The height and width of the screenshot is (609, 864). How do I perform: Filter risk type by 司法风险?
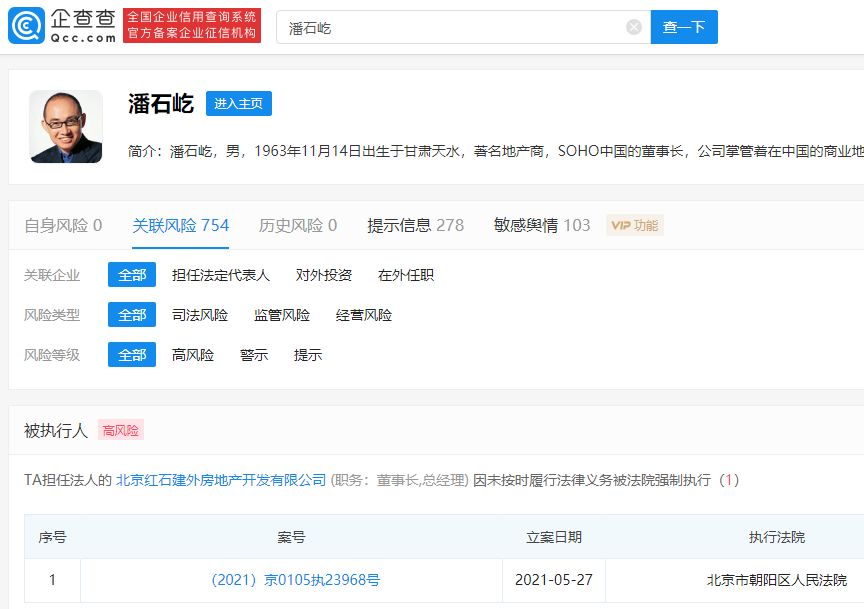(199, 315)
